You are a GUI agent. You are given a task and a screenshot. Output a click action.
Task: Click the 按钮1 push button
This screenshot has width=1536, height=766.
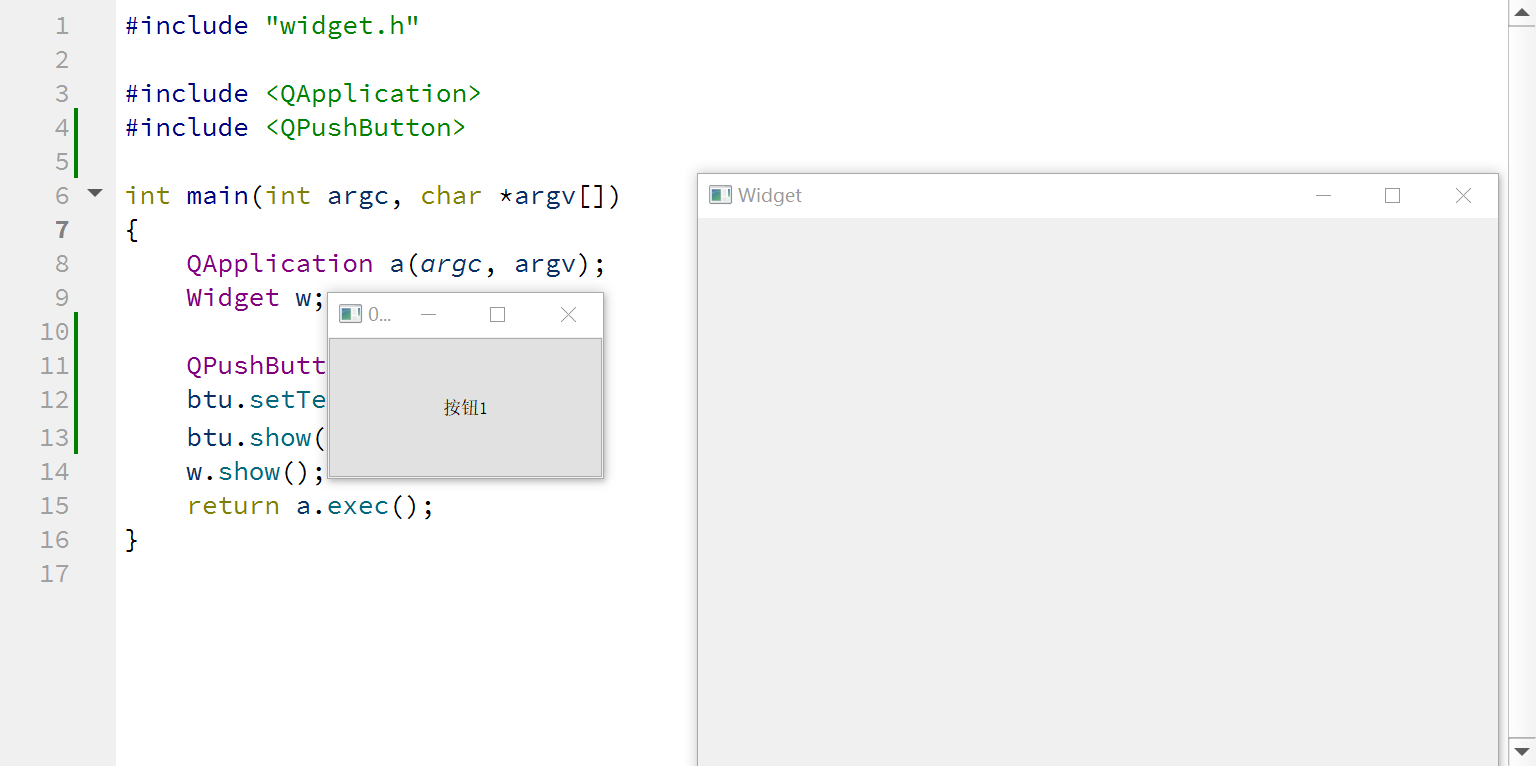[465, 408]
